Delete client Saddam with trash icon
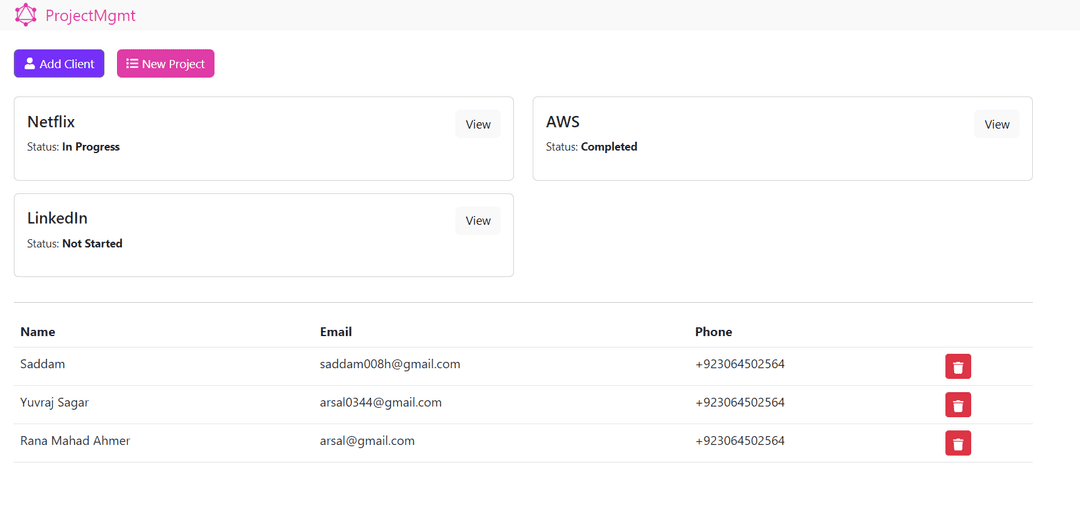 click(958, 366)
